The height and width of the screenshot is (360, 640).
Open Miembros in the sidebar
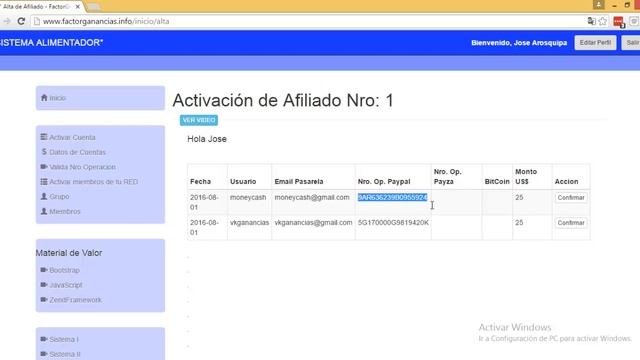point(65,211)
